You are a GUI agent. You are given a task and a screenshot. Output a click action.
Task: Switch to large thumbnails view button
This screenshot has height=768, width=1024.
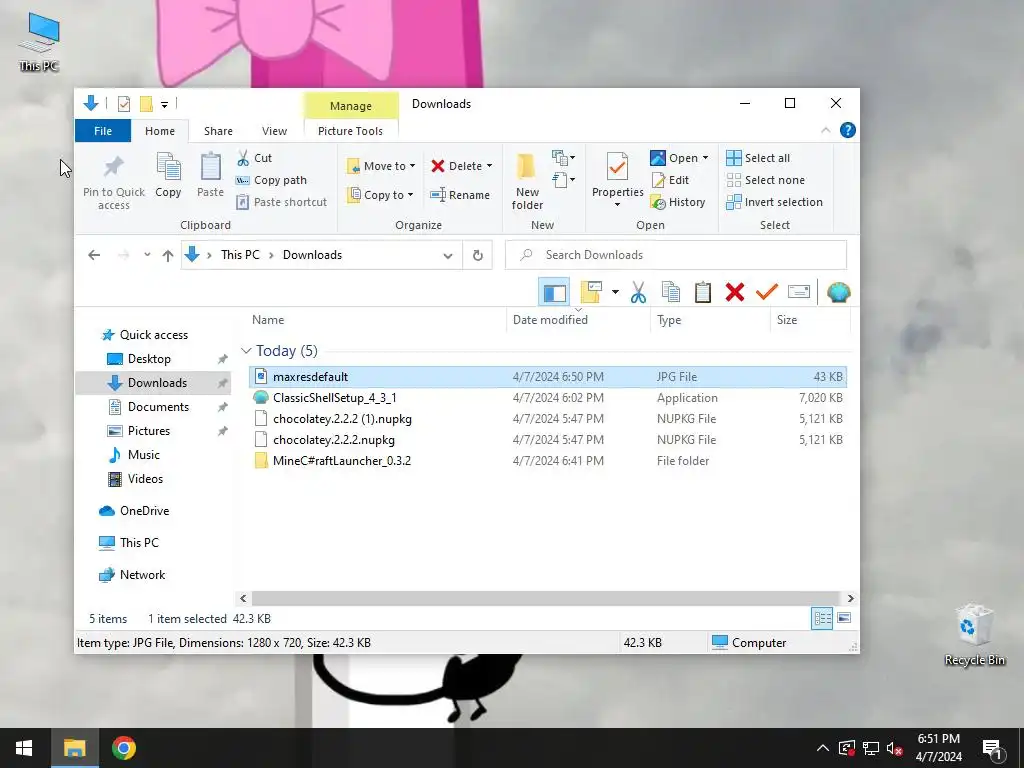(x=844, y=618)
